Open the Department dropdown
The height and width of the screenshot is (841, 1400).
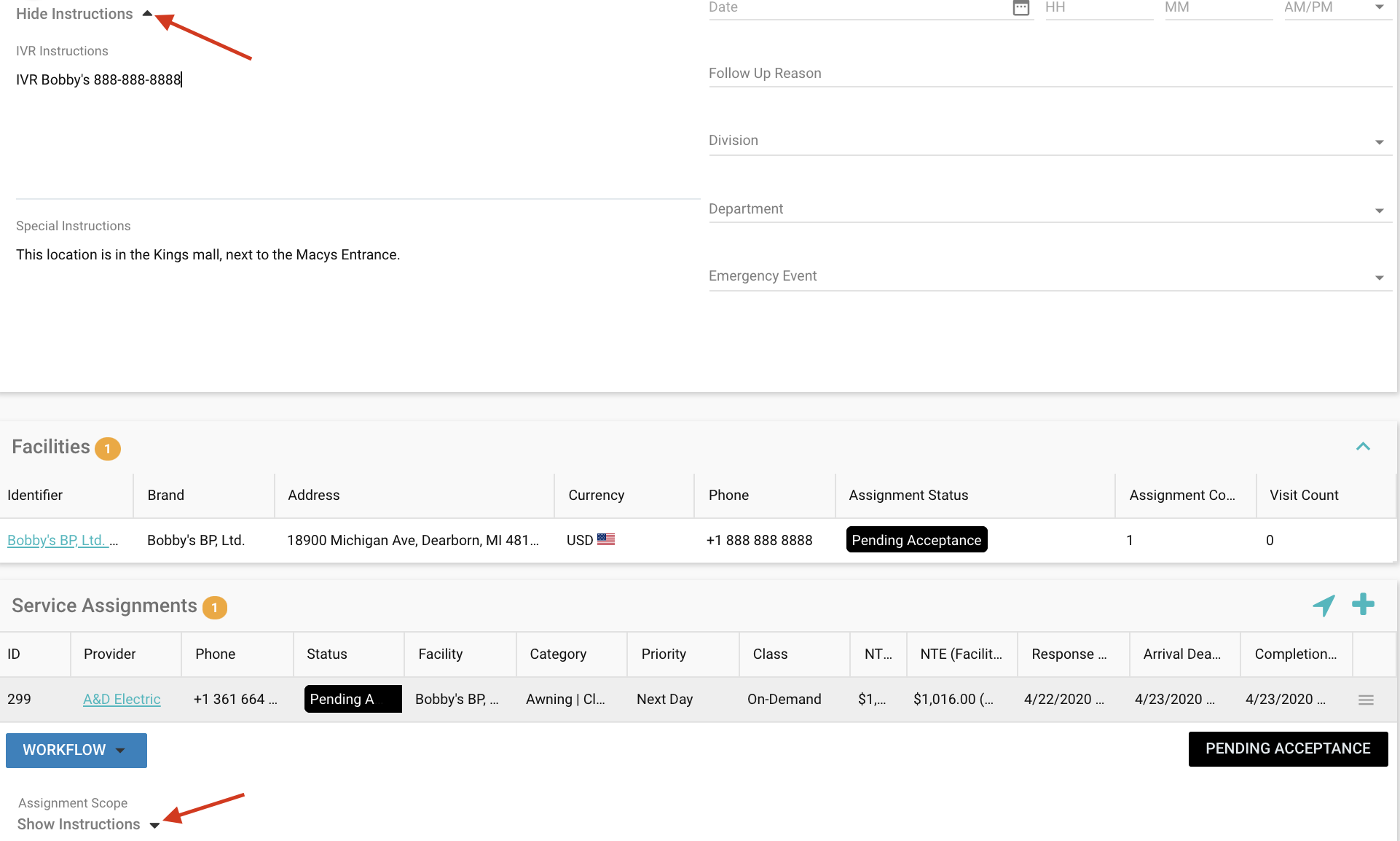[x=1379, y=210]
